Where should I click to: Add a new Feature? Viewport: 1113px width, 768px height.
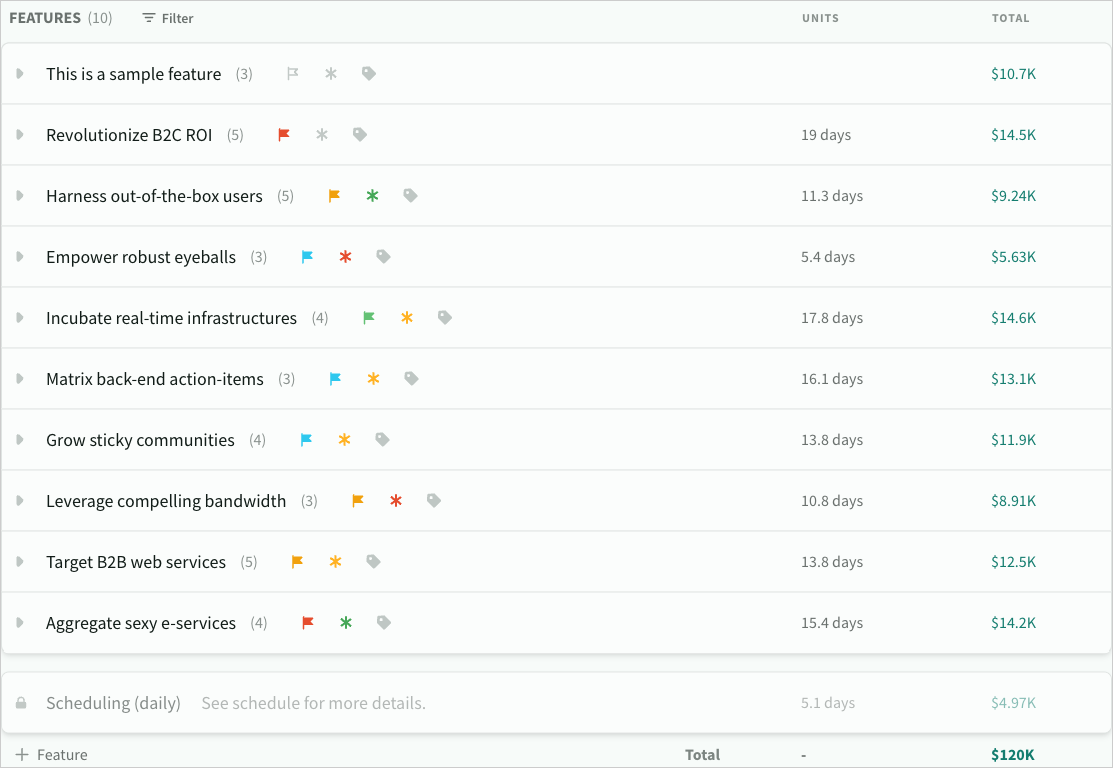pos(50,754)
